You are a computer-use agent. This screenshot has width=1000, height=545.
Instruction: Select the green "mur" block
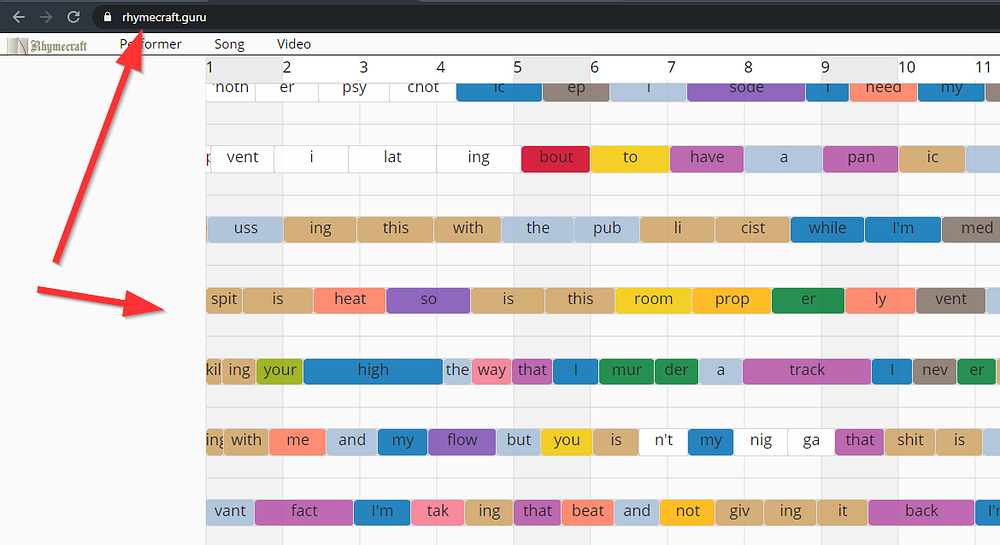[x=626, y=371]
